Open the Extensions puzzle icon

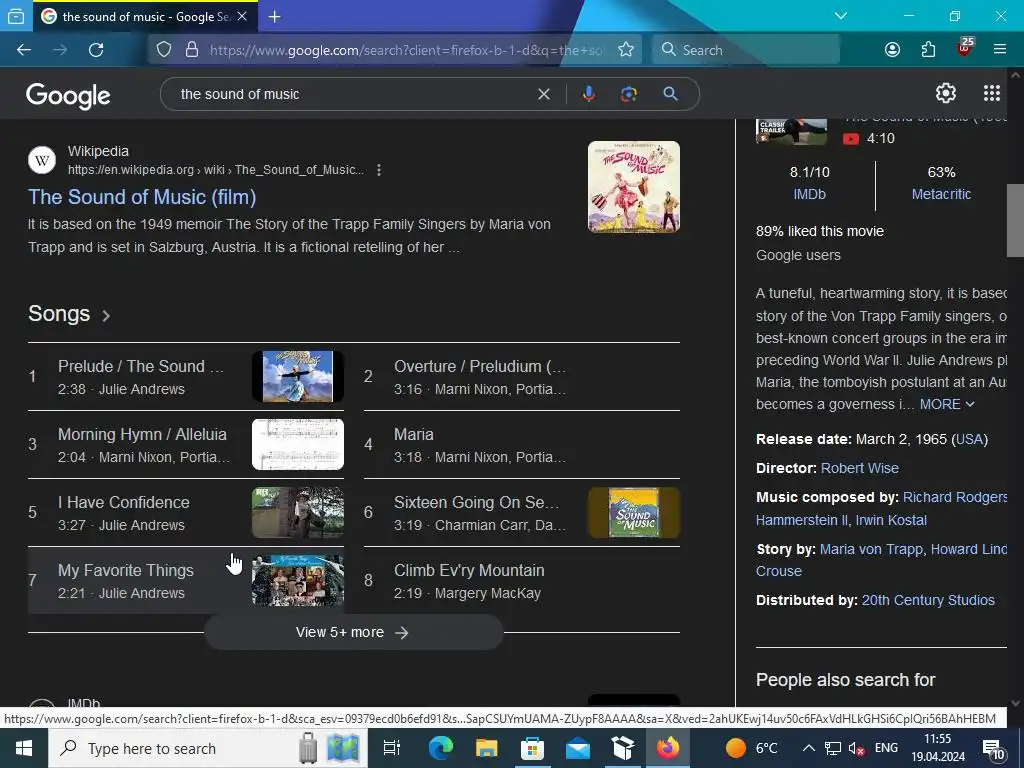pyautogui.click(x=928, y=50)
